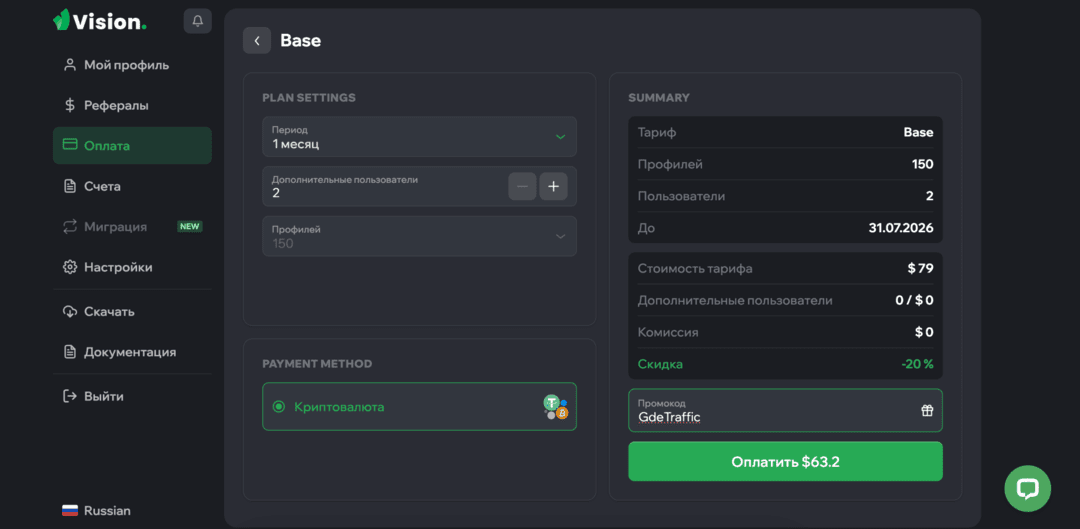This screenshot has width=1080, height=529.
Task: Decrease additional users with minus button
Action: [x=522, y=186]
